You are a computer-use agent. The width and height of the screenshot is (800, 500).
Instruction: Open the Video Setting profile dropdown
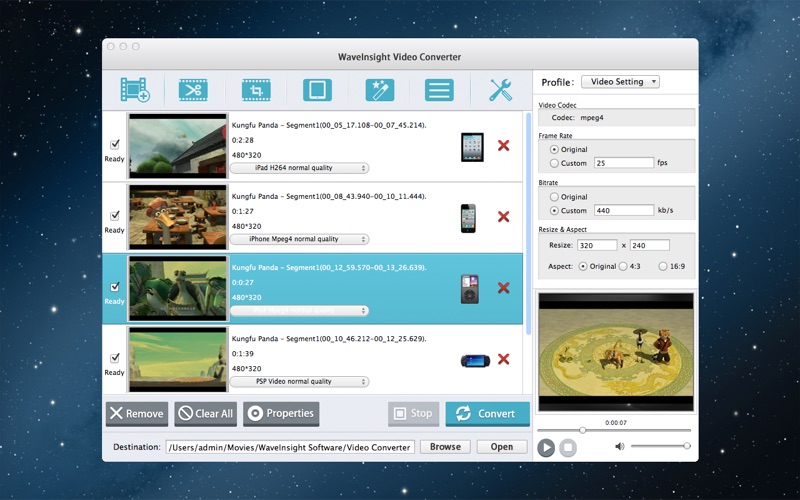[x=620, y=82]
